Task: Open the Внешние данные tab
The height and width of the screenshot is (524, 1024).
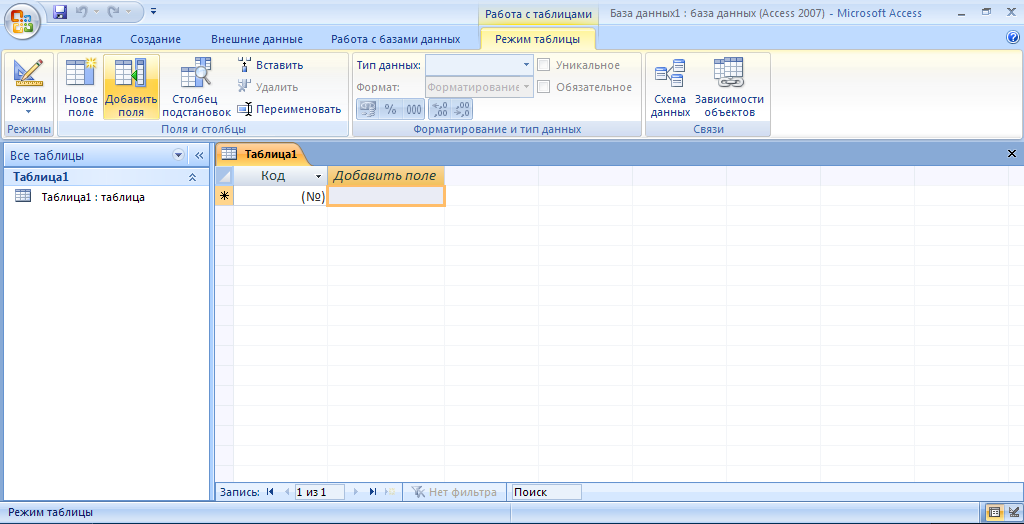Action: click(x=257, y=39)
